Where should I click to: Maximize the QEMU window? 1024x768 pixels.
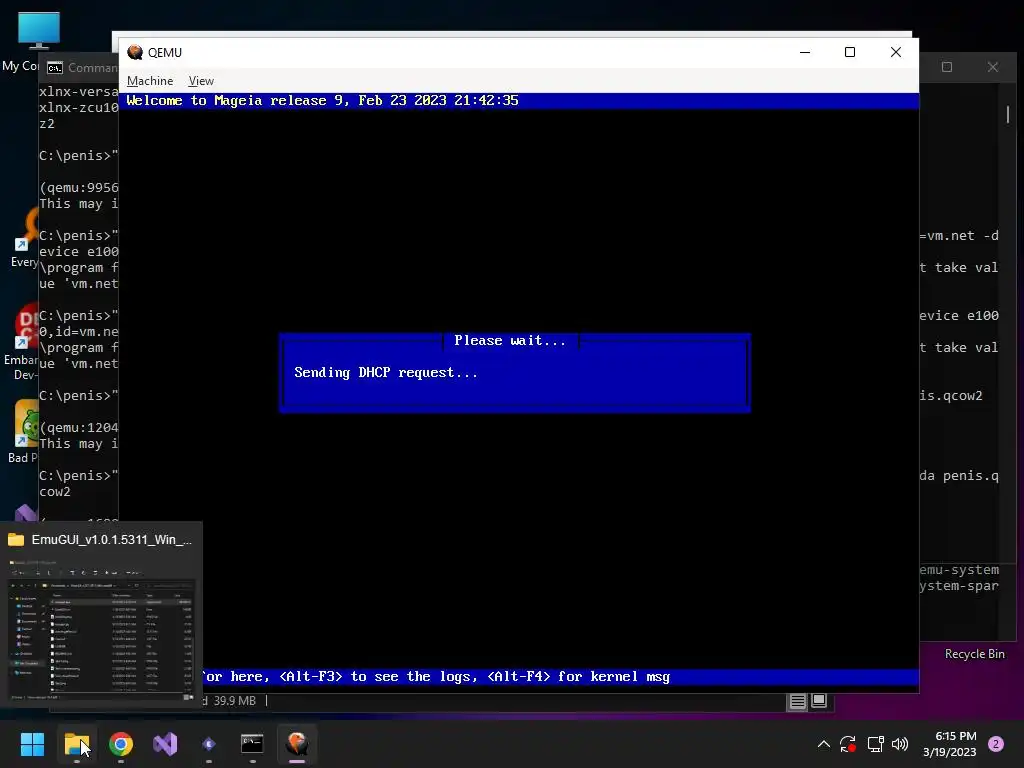[x=850, y=52]
